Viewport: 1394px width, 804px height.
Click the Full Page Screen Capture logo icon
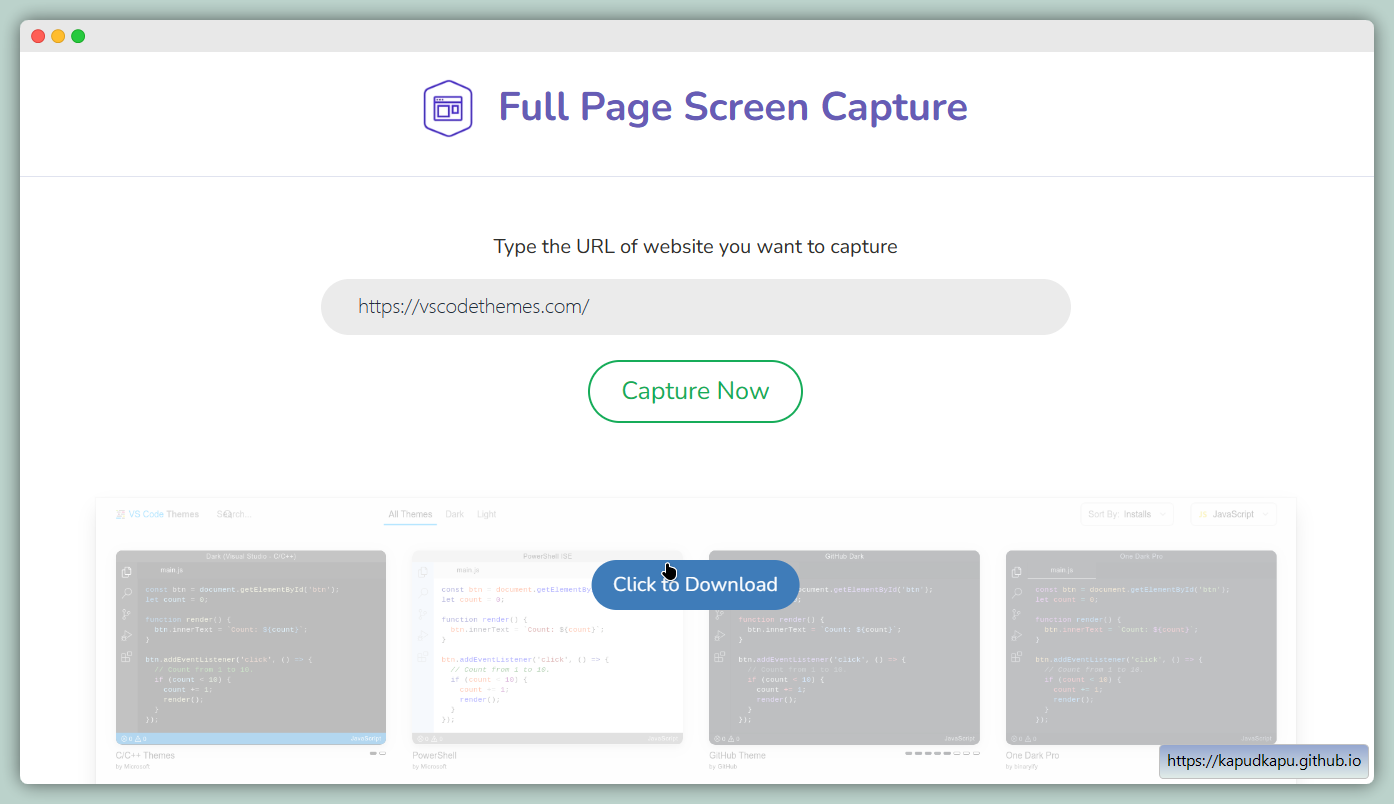[447, 107]
